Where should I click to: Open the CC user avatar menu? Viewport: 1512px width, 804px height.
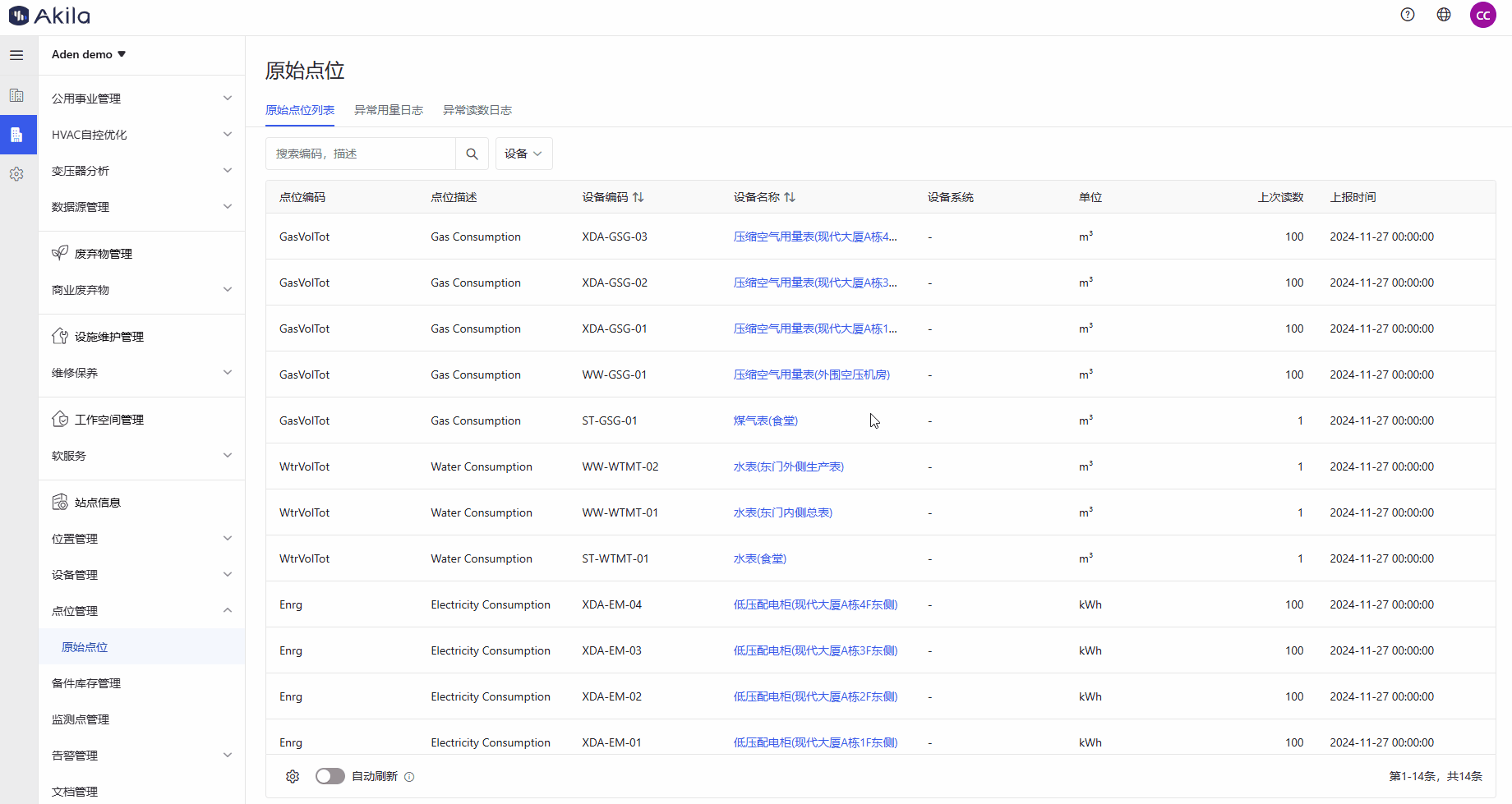point(1483,15)
